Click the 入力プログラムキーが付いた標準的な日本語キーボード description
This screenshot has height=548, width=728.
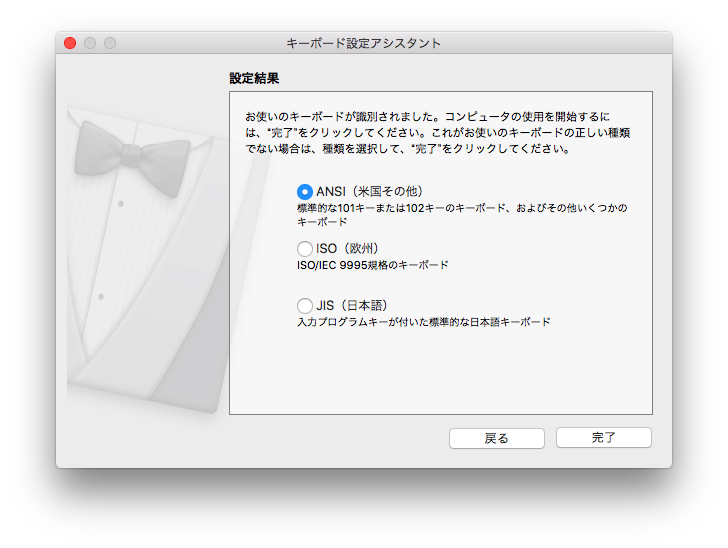[x=423, y=321]
